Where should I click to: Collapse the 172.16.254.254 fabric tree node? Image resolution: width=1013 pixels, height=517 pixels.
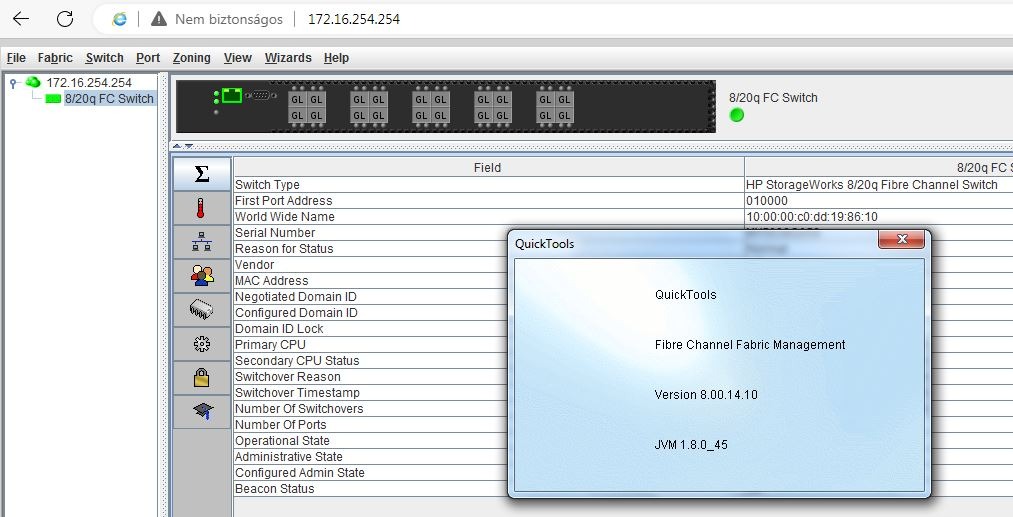[13, 83]
